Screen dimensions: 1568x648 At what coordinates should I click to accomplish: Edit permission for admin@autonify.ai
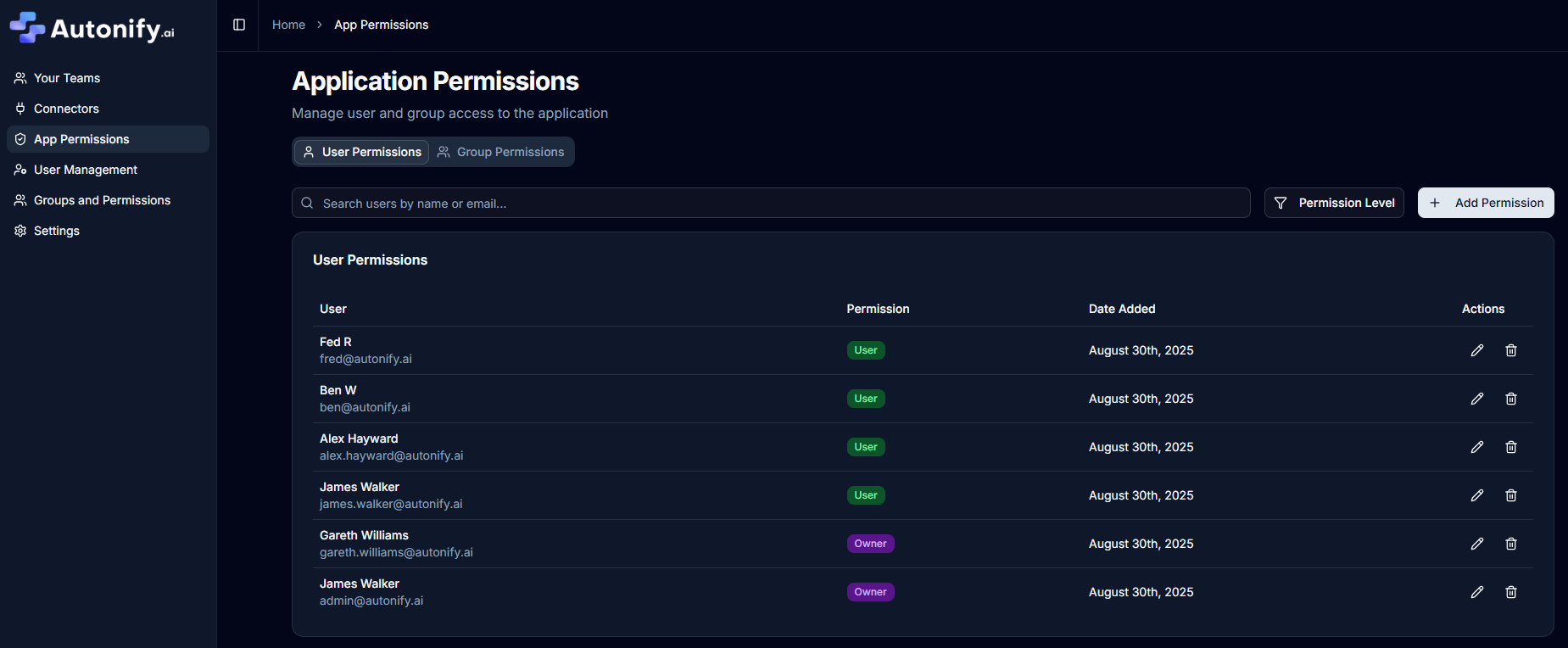(1477, 592)
